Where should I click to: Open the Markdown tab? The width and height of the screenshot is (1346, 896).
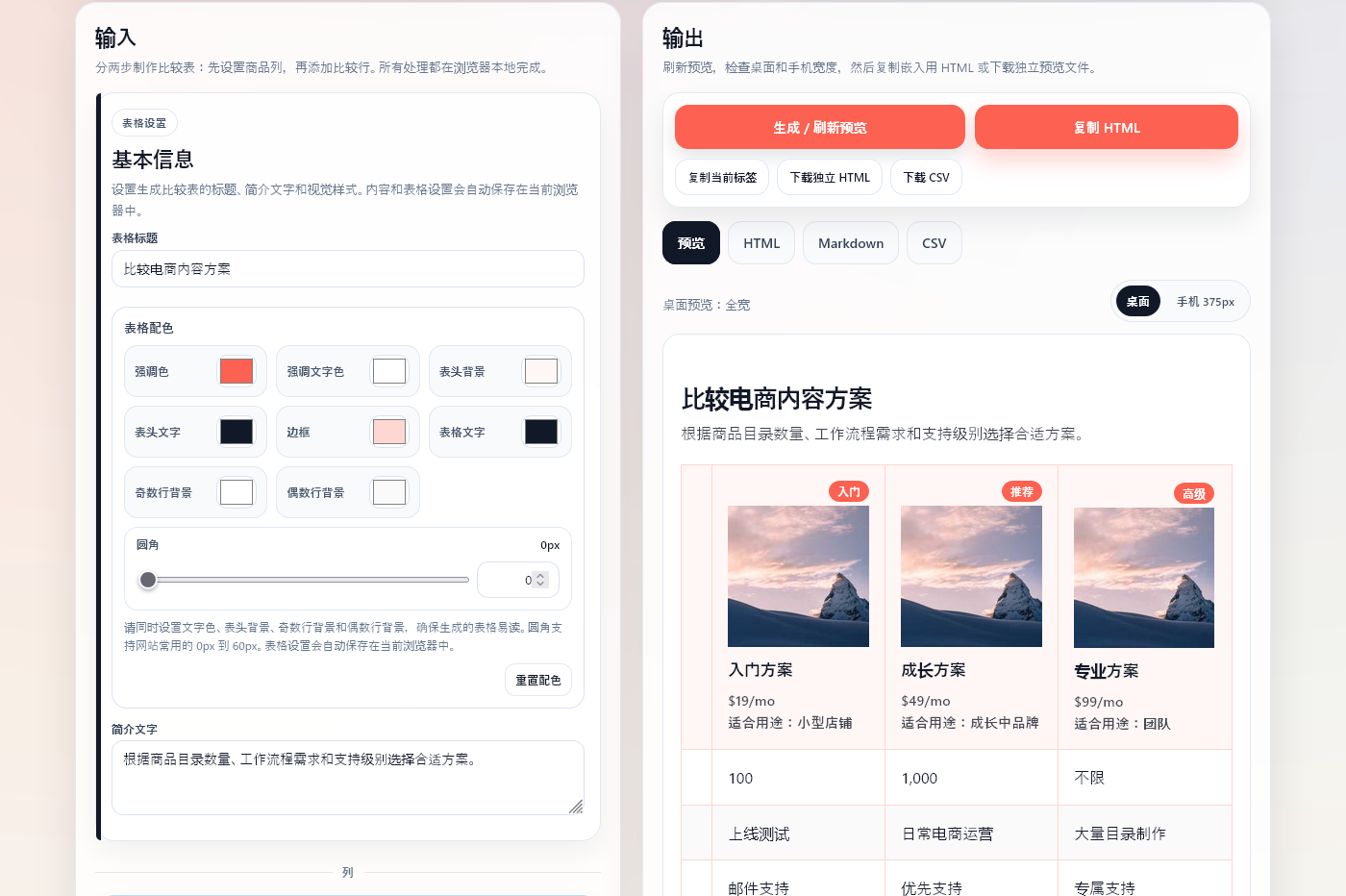point(851,243)
